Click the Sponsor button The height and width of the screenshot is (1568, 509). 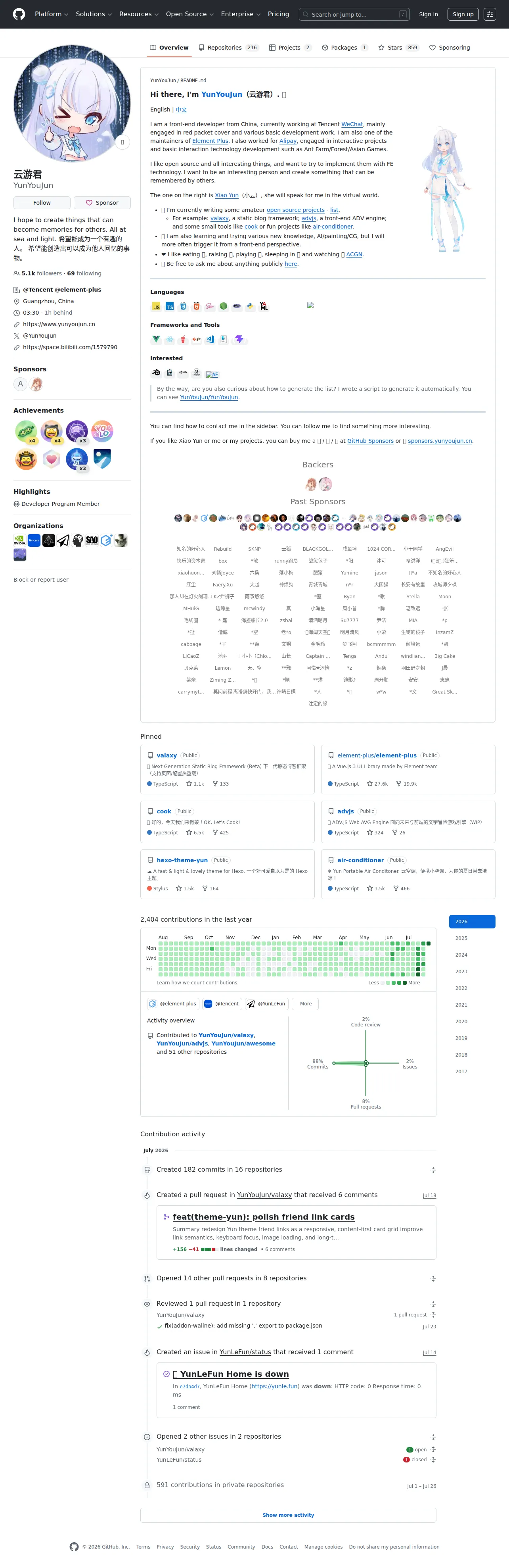[102, 203]
